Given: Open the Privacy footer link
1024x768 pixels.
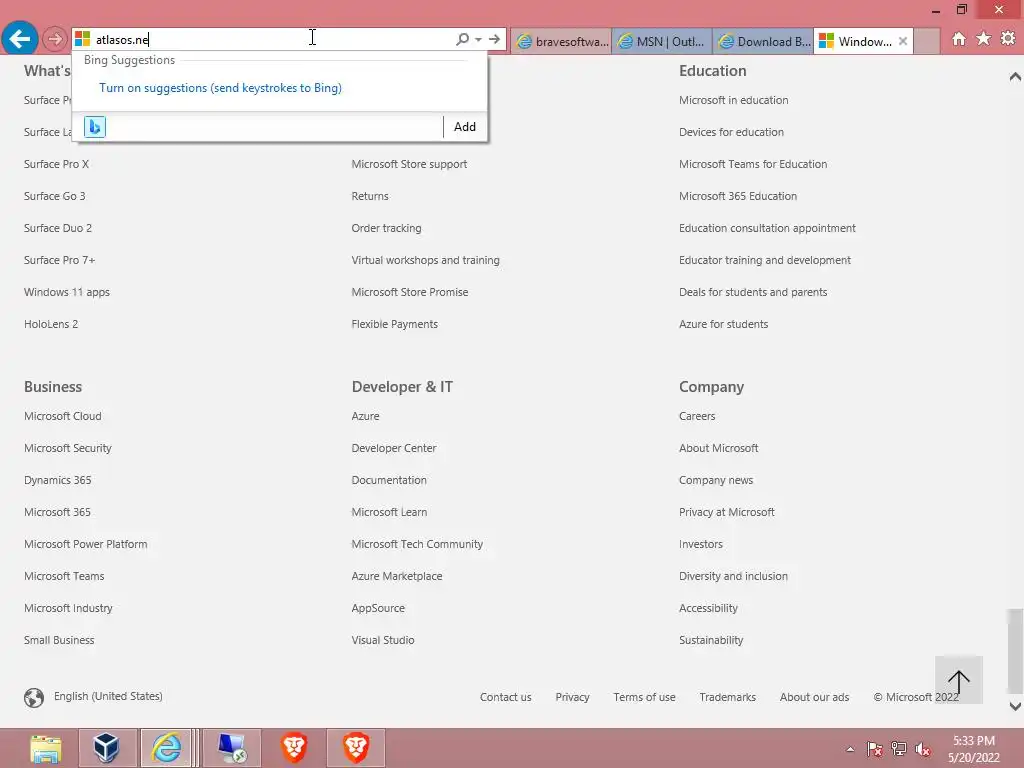Looking at the screenshot, I should (572, 697).
